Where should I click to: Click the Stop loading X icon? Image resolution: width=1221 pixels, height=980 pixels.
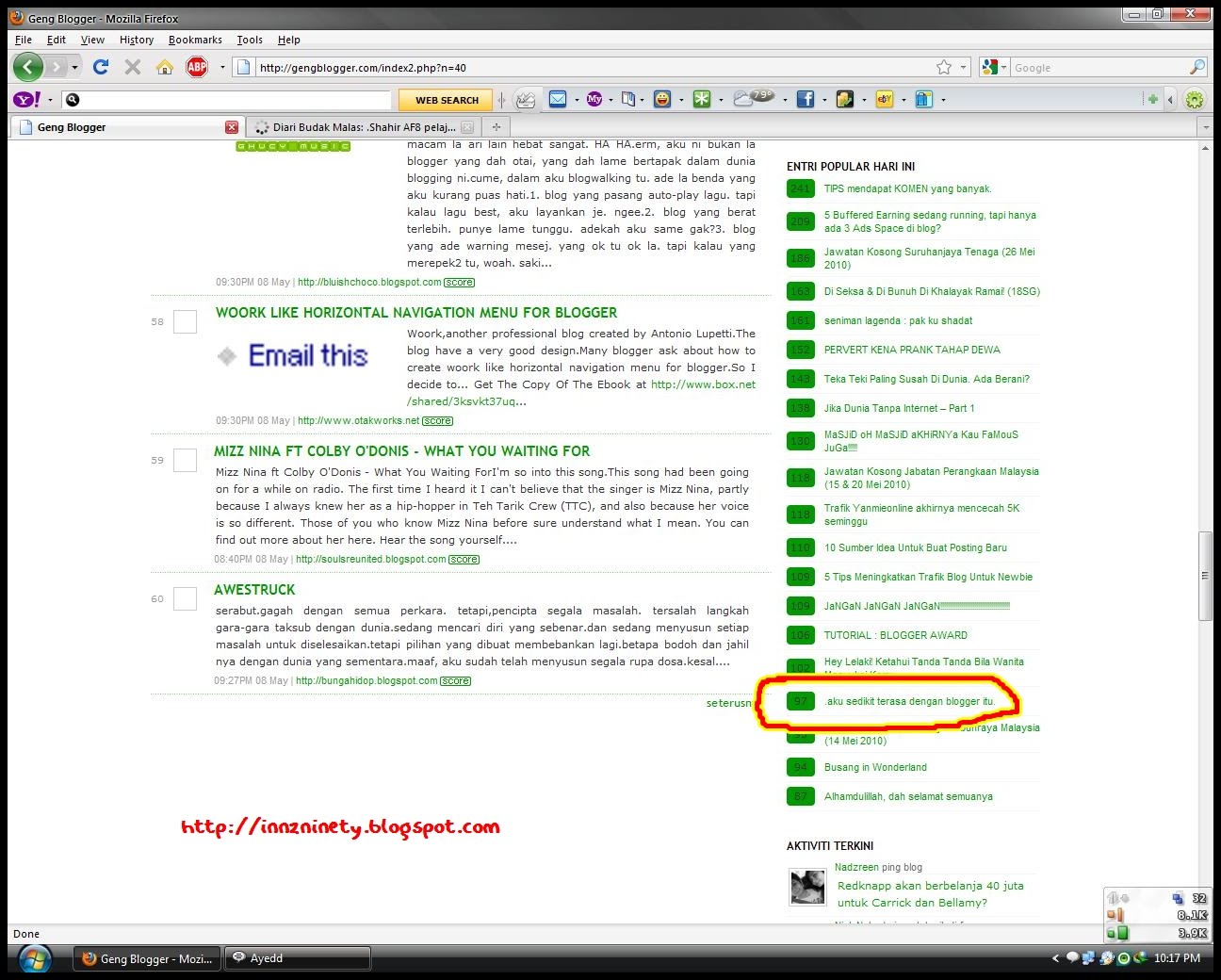click(133, 67)
